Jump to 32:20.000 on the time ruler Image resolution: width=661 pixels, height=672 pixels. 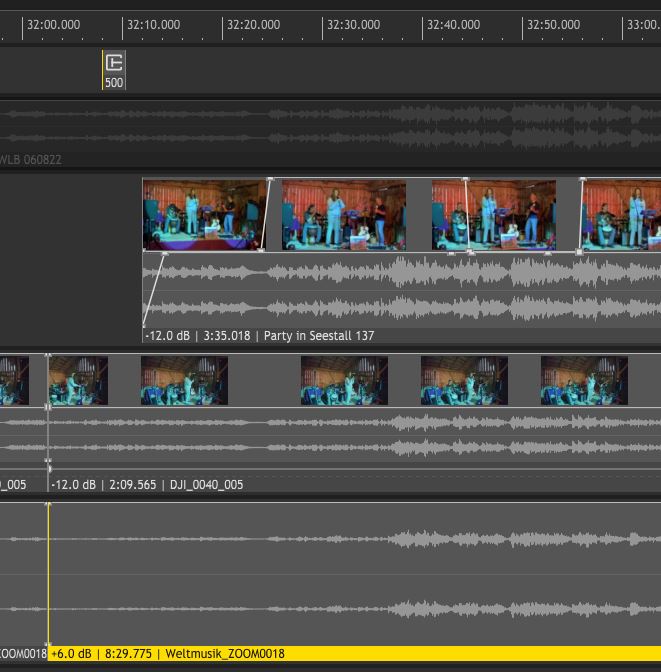click(253, 25)
